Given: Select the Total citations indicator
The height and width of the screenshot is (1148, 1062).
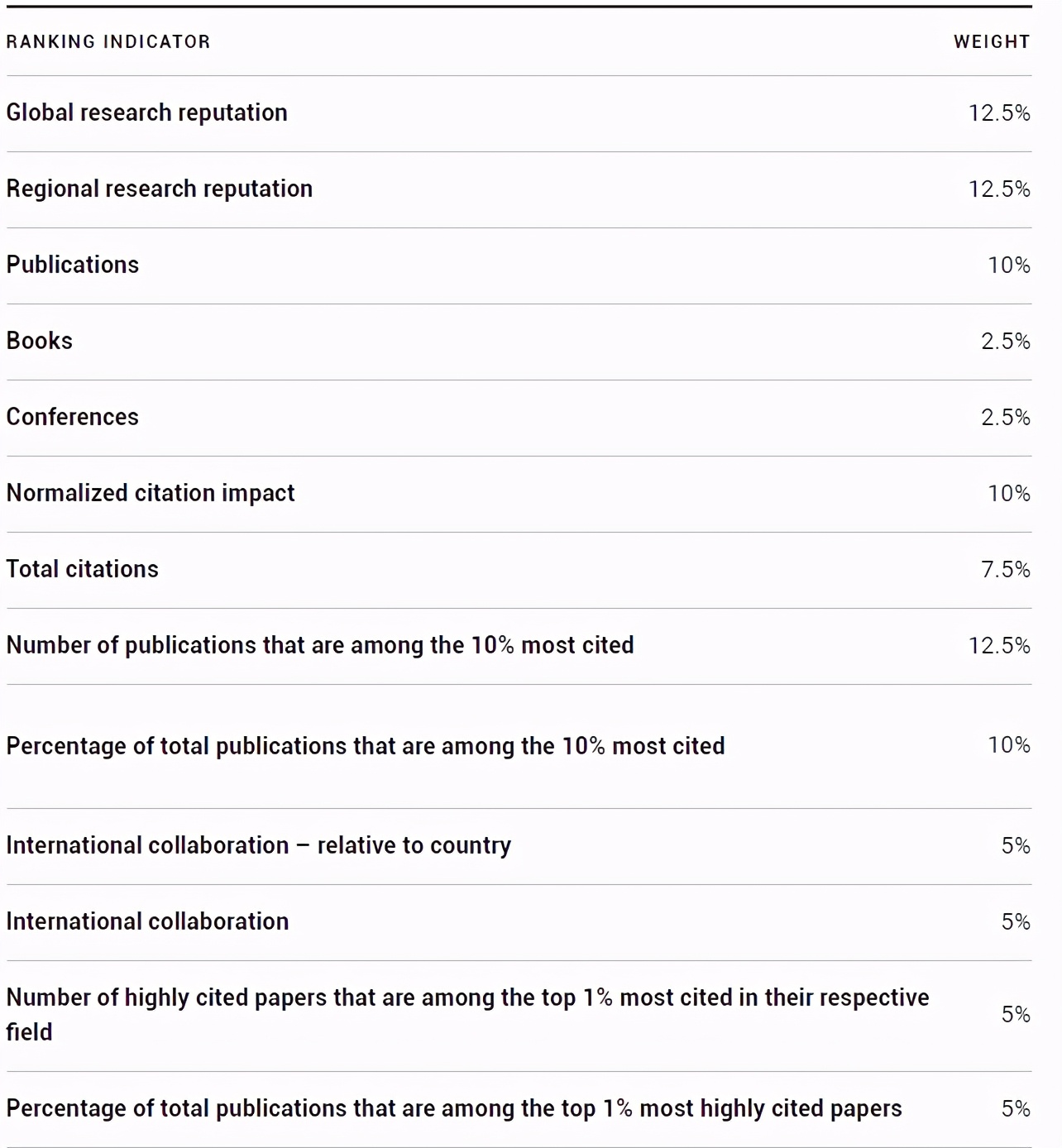Looking at the screenshot, I should tap(83, 569).
